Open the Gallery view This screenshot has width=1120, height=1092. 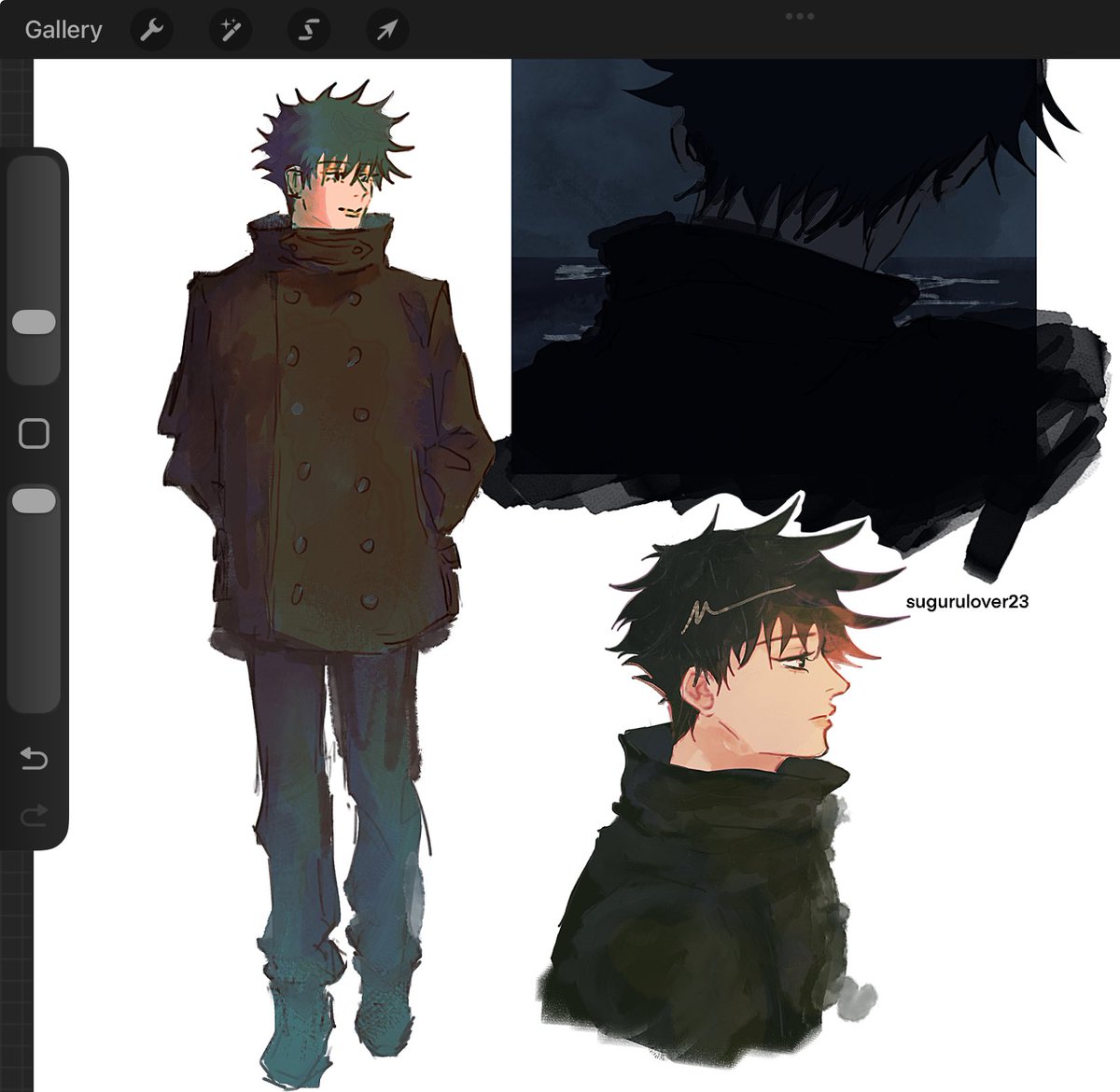tap(63, 30)
